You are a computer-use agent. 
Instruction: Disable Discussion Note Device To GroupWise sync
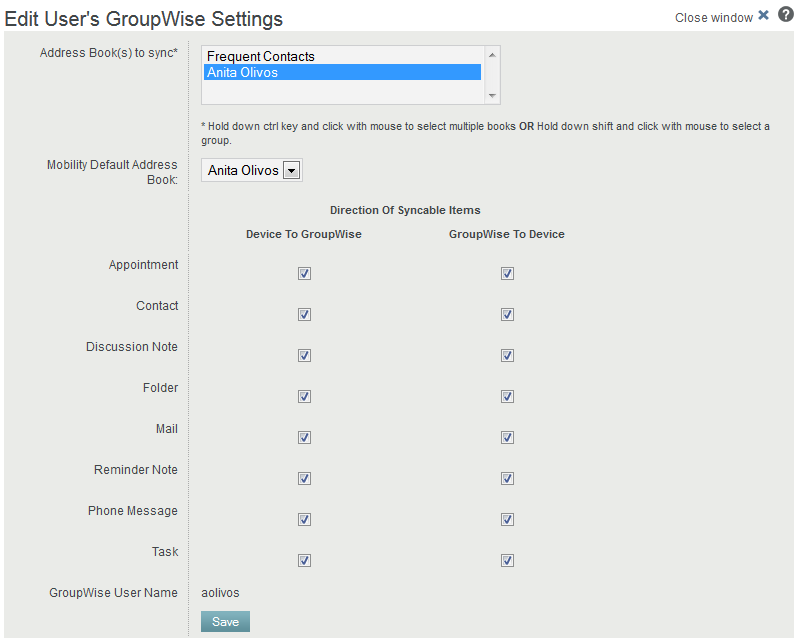click(x=304, y=355)
